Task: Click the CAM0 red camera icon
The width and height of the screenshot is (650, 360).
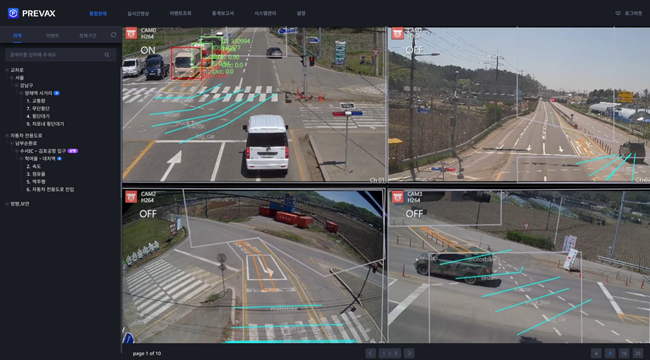Action: coord(131,33)
